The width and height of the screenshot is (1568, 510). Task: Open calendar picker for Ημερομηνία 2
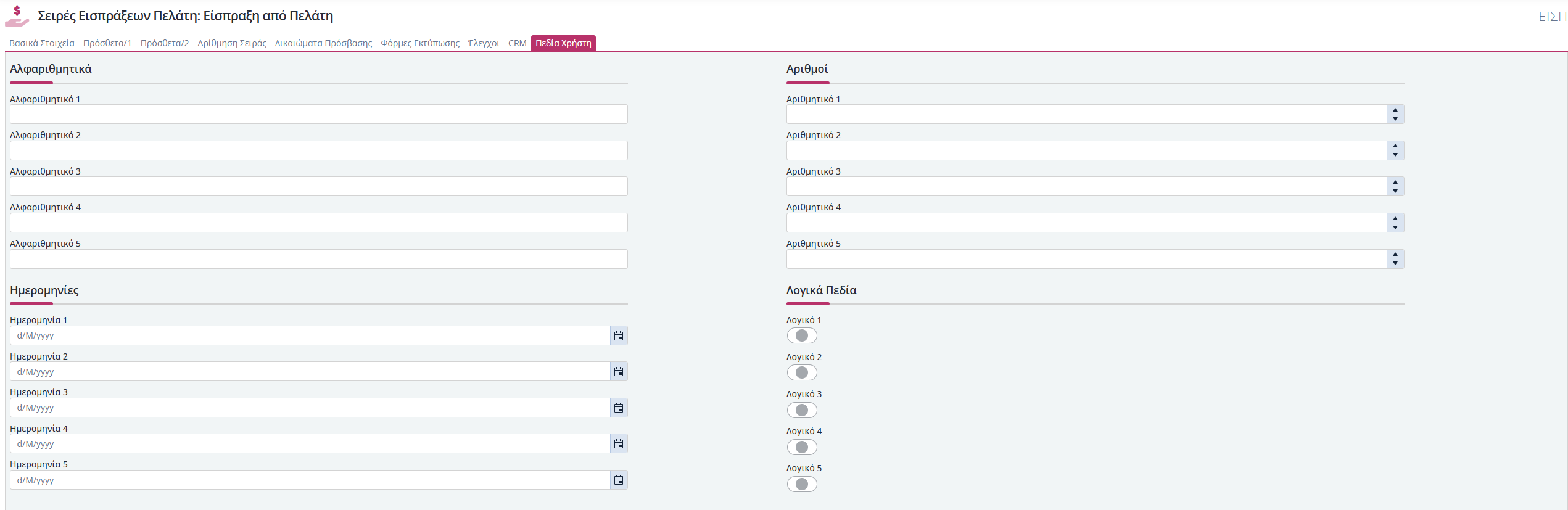coord(619,371)
